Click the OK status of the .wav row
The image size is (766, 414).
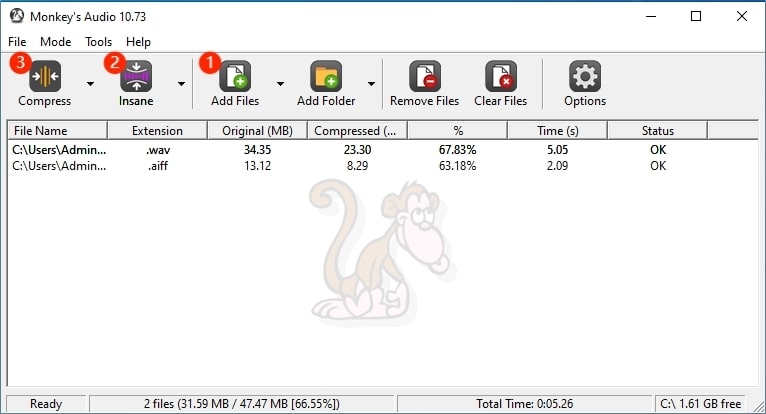(x=658, y=150)
